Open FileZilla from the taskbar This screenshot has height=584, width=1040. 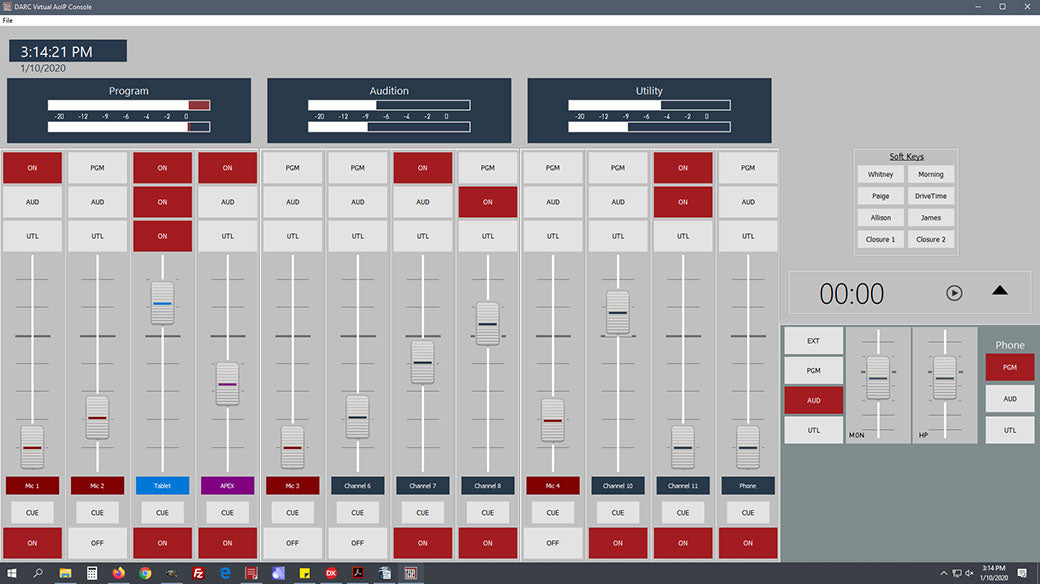[199, 573]
